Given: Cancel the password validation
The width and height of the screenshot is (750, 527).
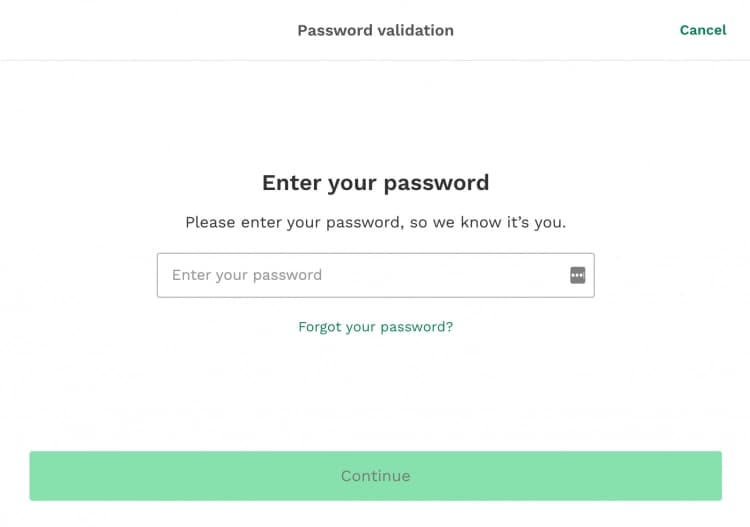Looking at the screenshot, I should (x=702, y=30).
